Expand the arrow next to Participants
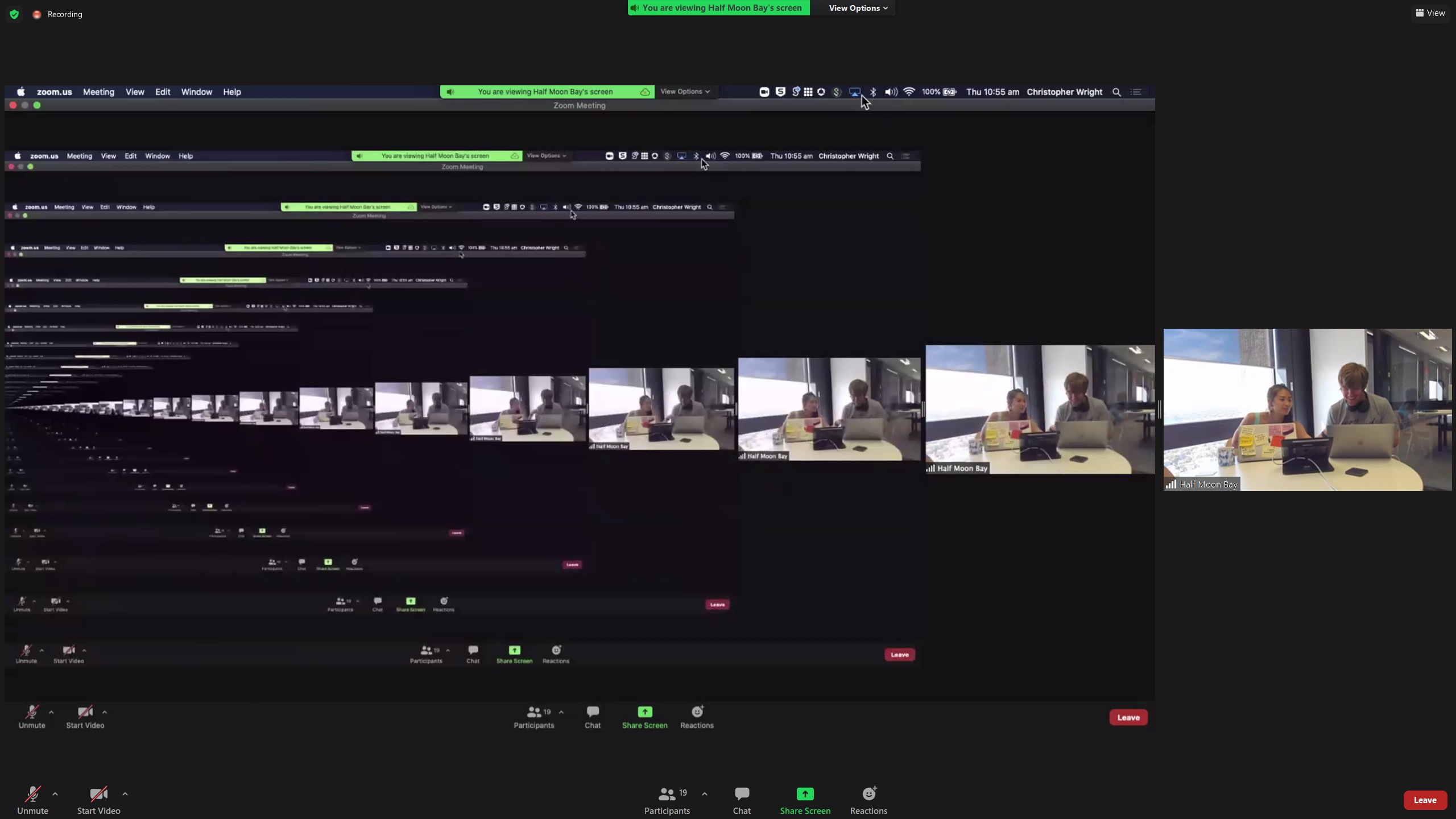The width and height of the screenshot is (1456, 819). point(705,794)
